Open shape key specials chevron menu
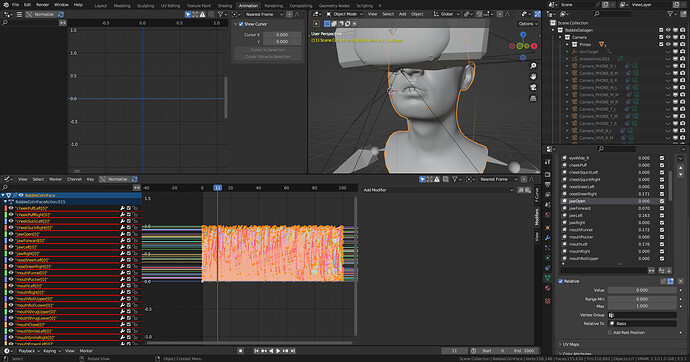The width and height of the screenshot is (690, 362). [x=680, y=158]
